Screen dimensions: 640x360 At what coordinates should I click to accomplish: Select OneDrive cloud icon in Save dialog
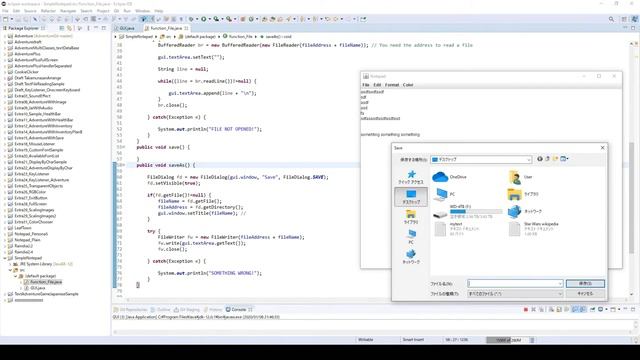point(440,177)
